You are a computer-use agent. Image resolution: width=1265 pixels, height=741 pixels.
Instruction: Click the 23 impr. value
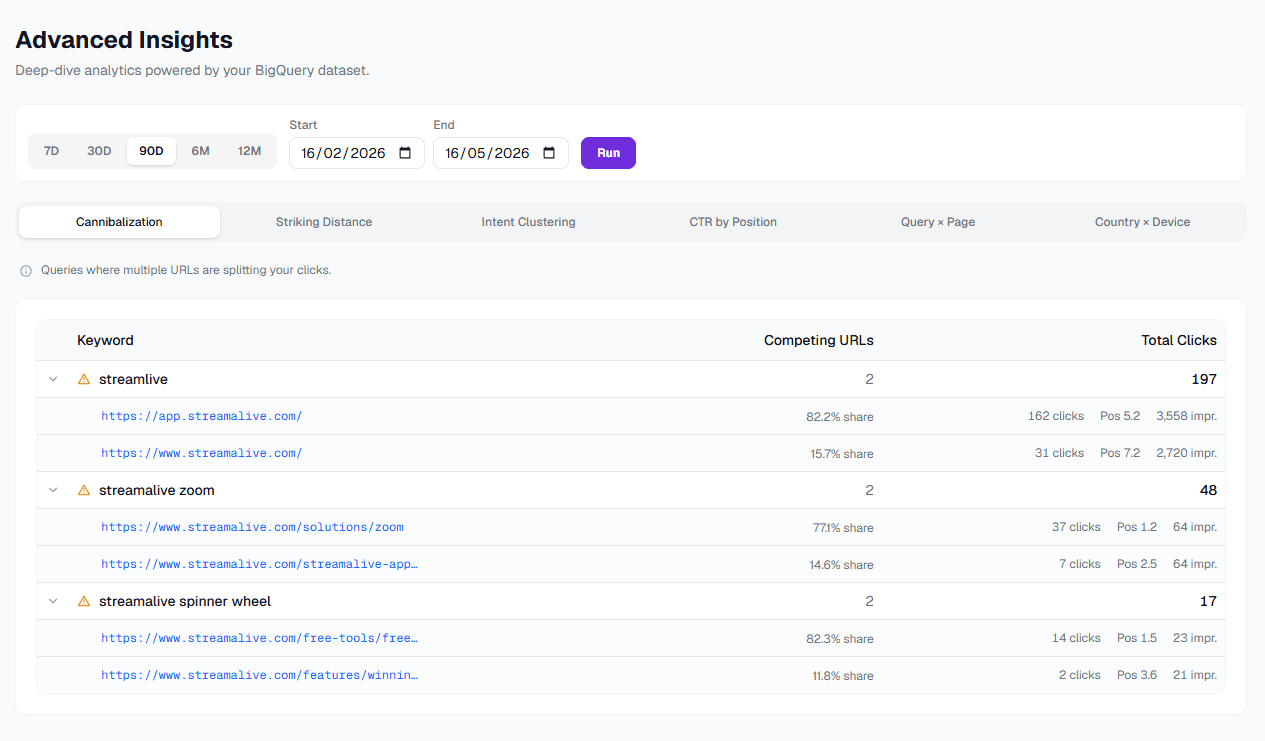click(x=1195, y=638)
